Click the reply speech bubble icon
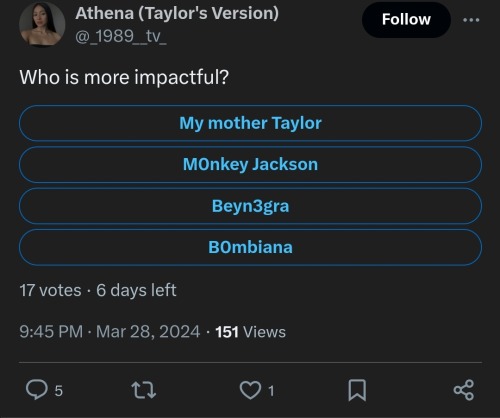Viewport: 500px width, 418px height. tap(37, 390)
